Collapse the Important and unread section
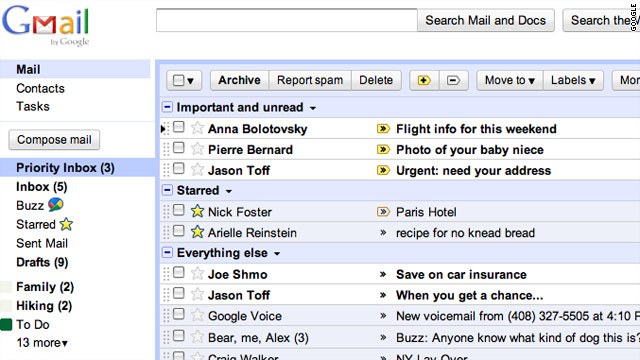 click(x=167, y=107)
